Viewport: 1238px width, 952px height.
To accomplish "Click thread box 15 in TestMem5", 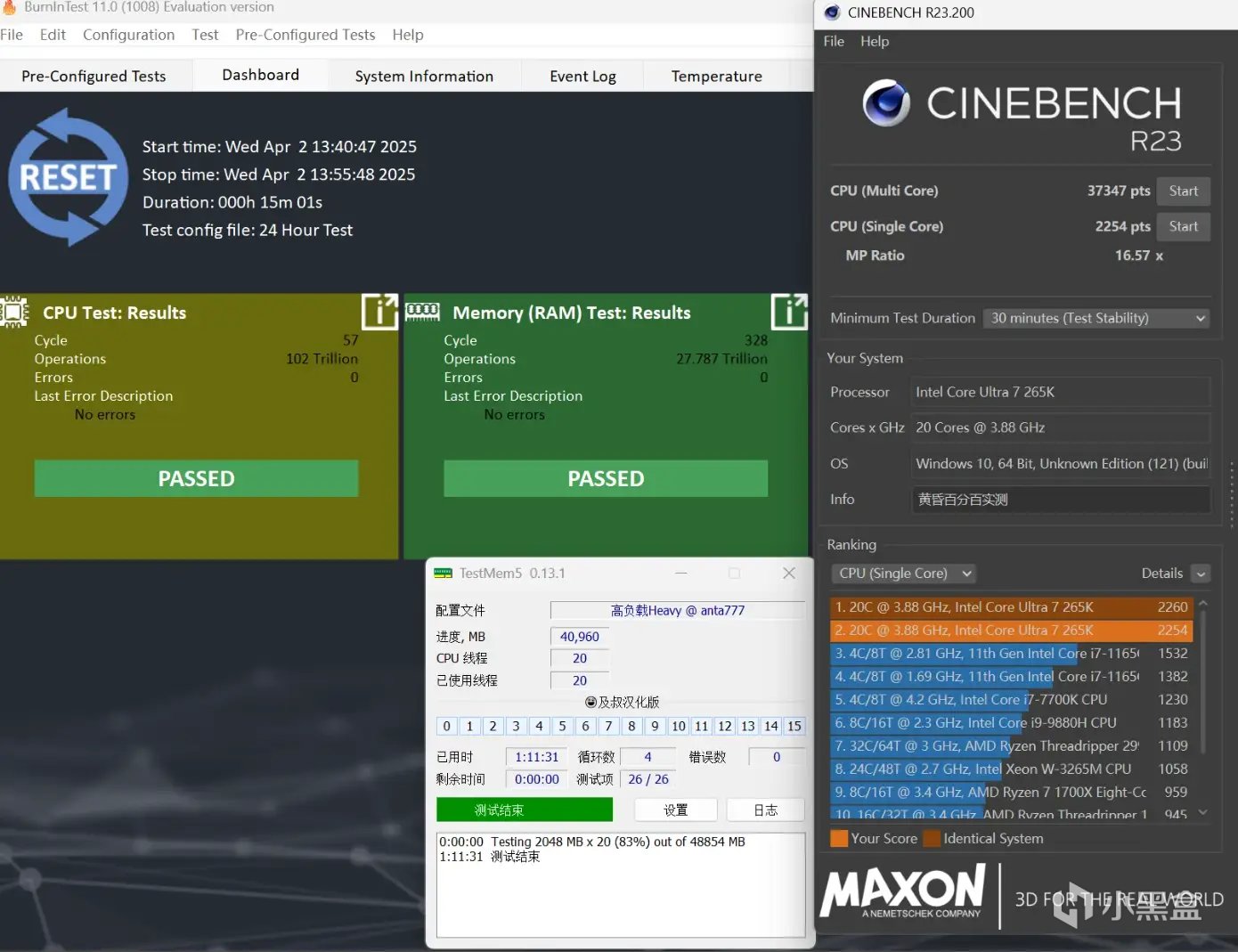I will click(x=794, y=726).
